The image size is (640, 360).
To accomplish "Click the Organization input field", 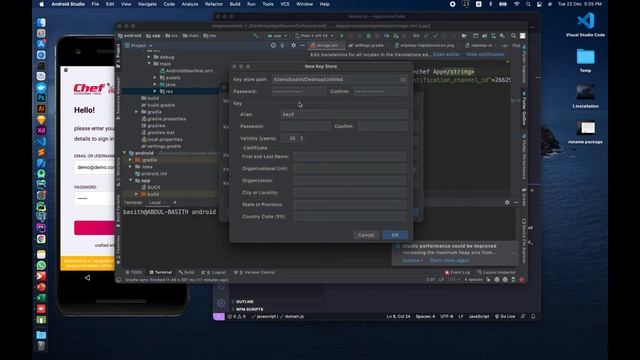I will pyautogui.click(x=349, y=180).
